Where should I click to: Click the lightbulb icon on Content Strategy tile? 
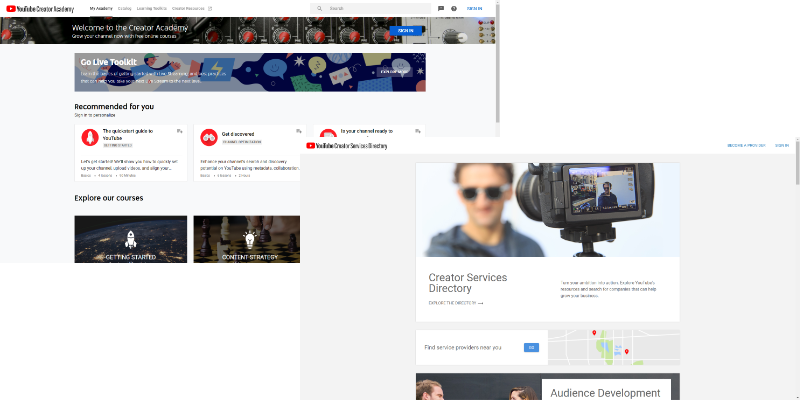pyautogui.click(x=249, y=239)
